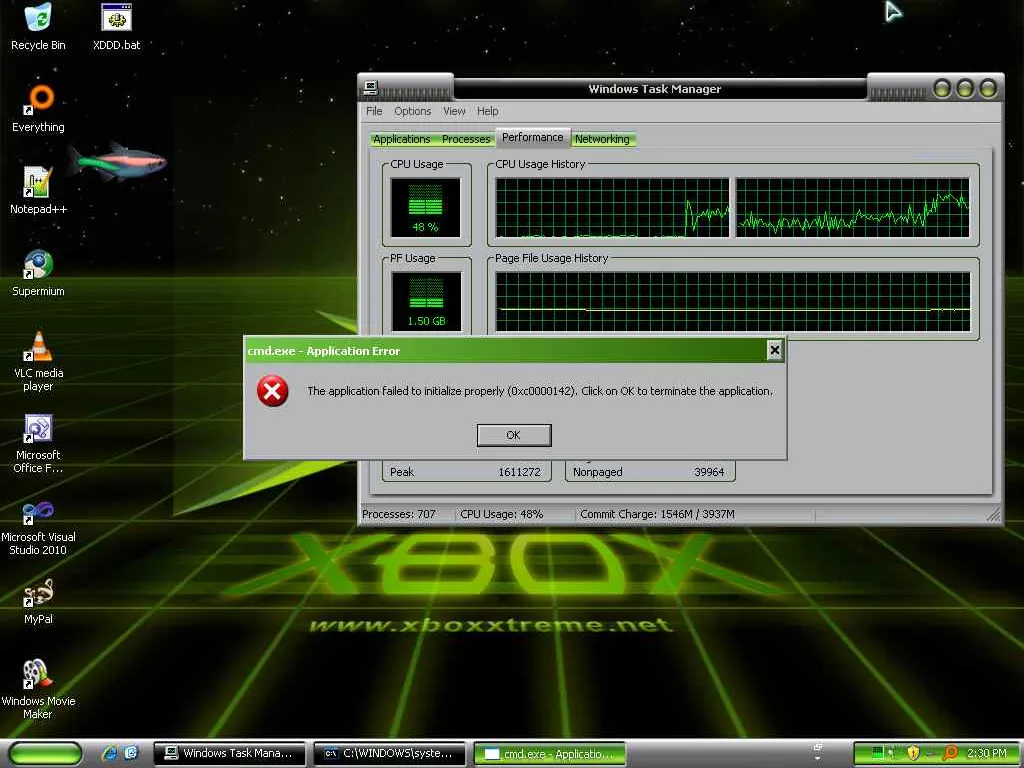Open the File menu in Task Manager
Viewport: 1024px width, 768px height.
click(x=374, y=111)
